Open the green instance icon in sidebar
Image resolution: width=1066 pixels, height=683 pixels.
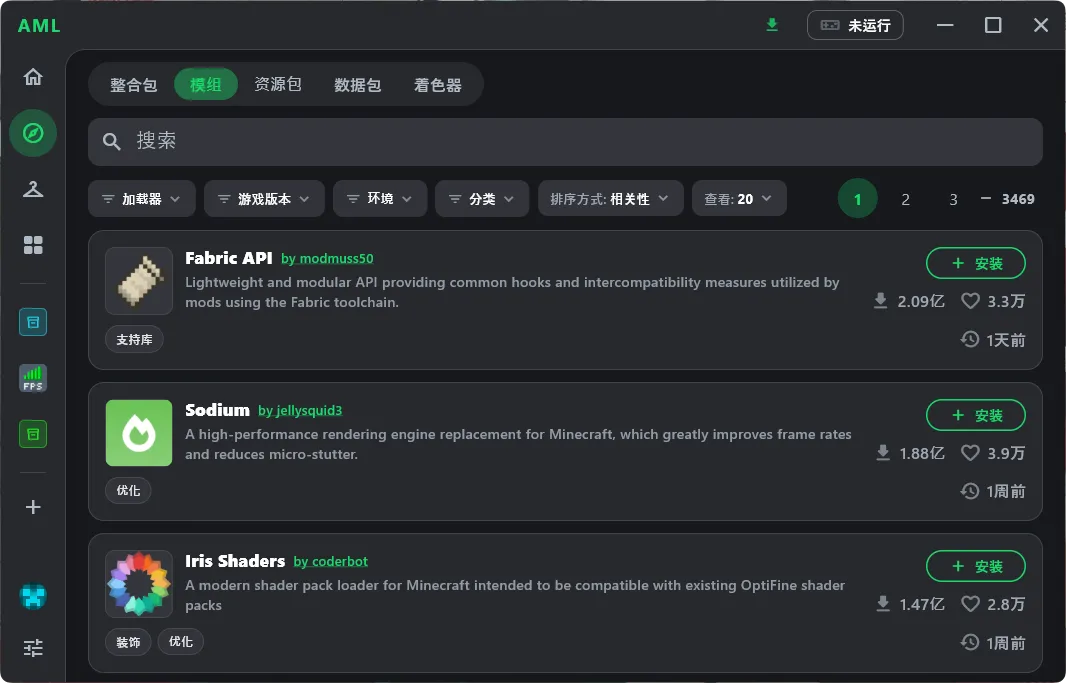tap(33, 434)
